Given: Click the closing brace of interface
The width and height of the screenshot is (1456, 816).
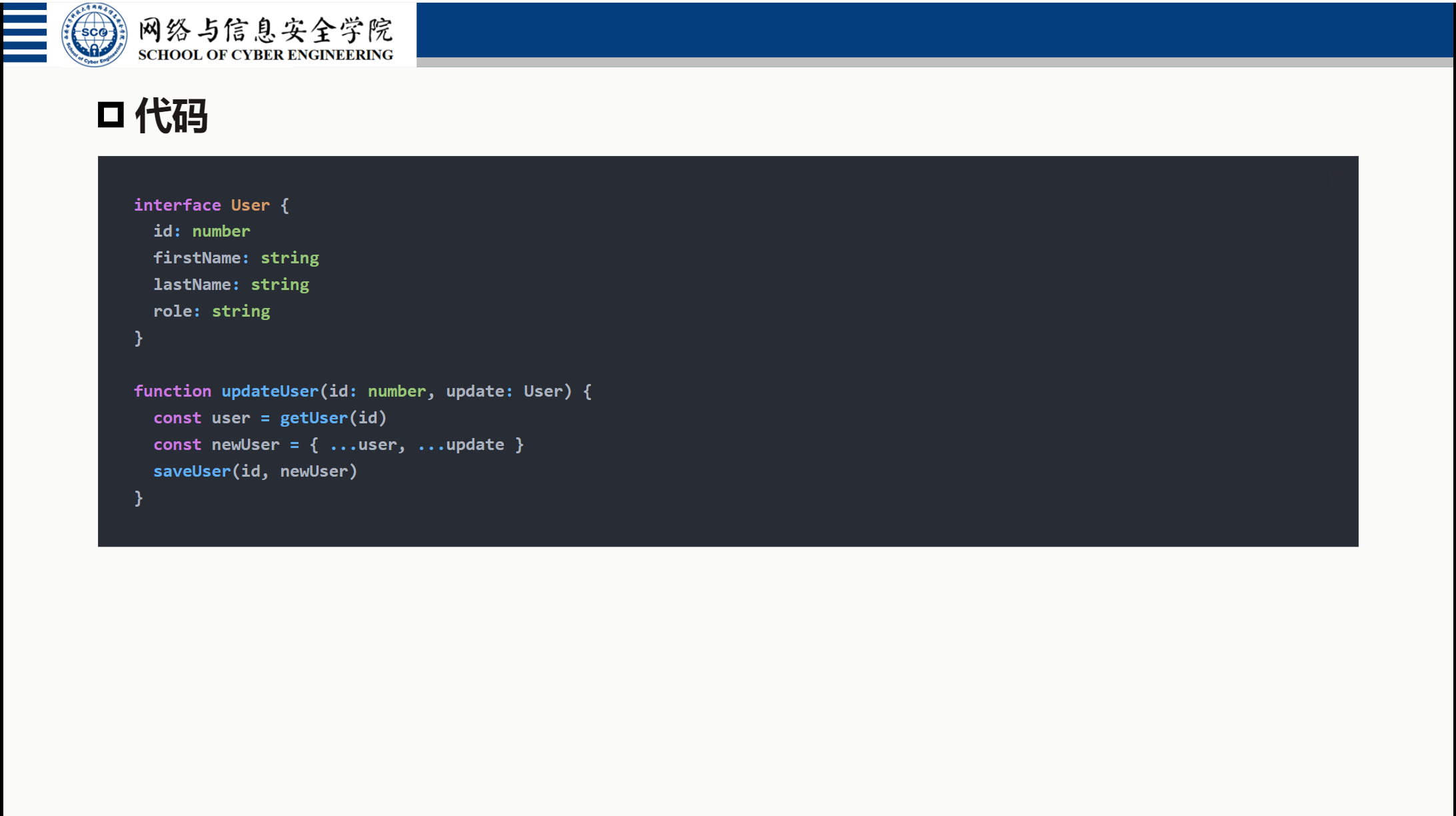Looking at the screenshot, I should (x=139, y=338).
